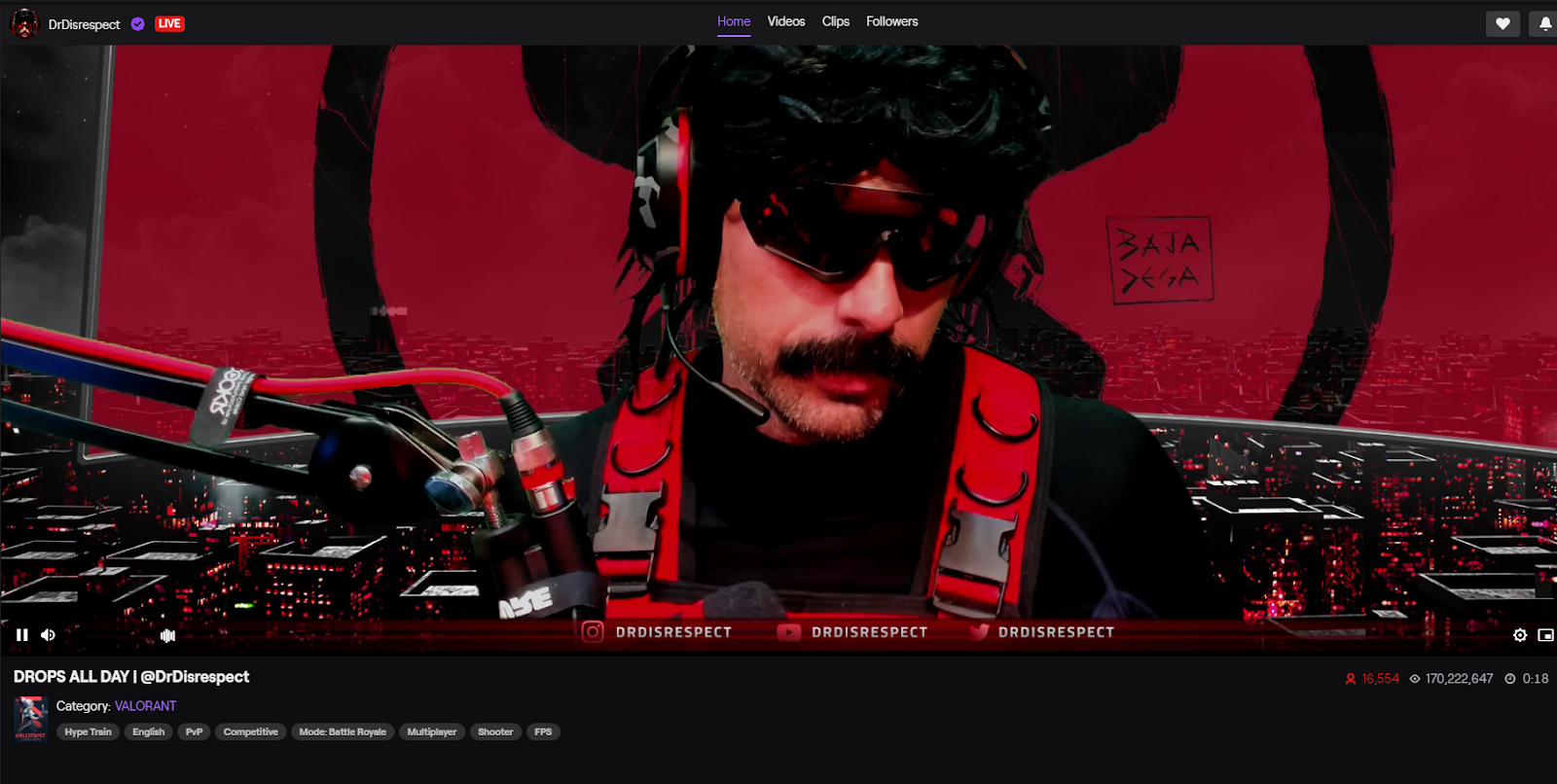
Task: Switch to the Home tab
Action: (734, 21)
